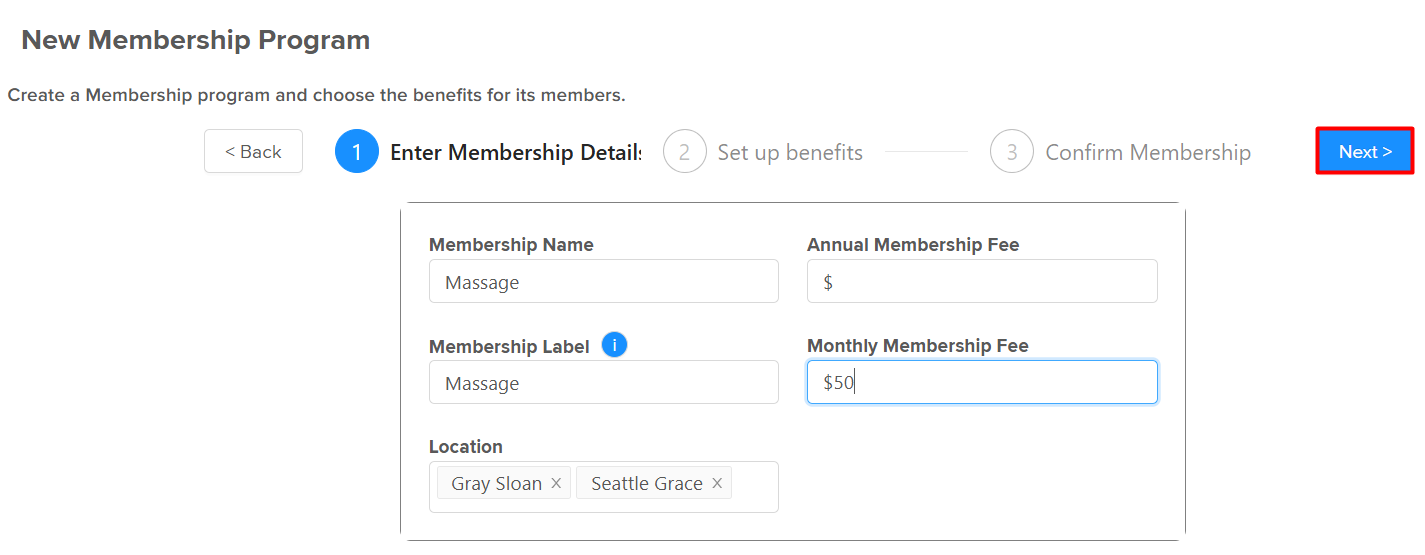Click the Seattle Grace location chip

(x=647, y=483)
